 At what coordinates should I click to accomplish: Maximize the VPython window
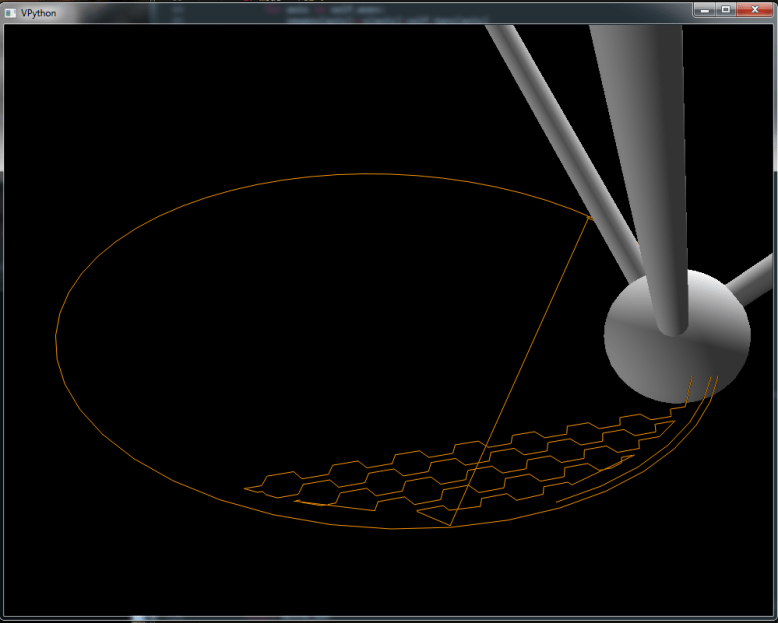[x=725, y=9]
